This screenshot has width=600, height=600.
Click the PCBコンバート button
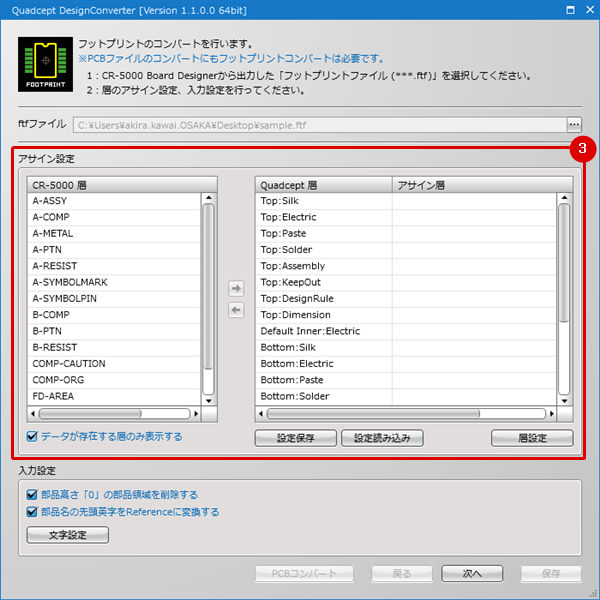304,573
